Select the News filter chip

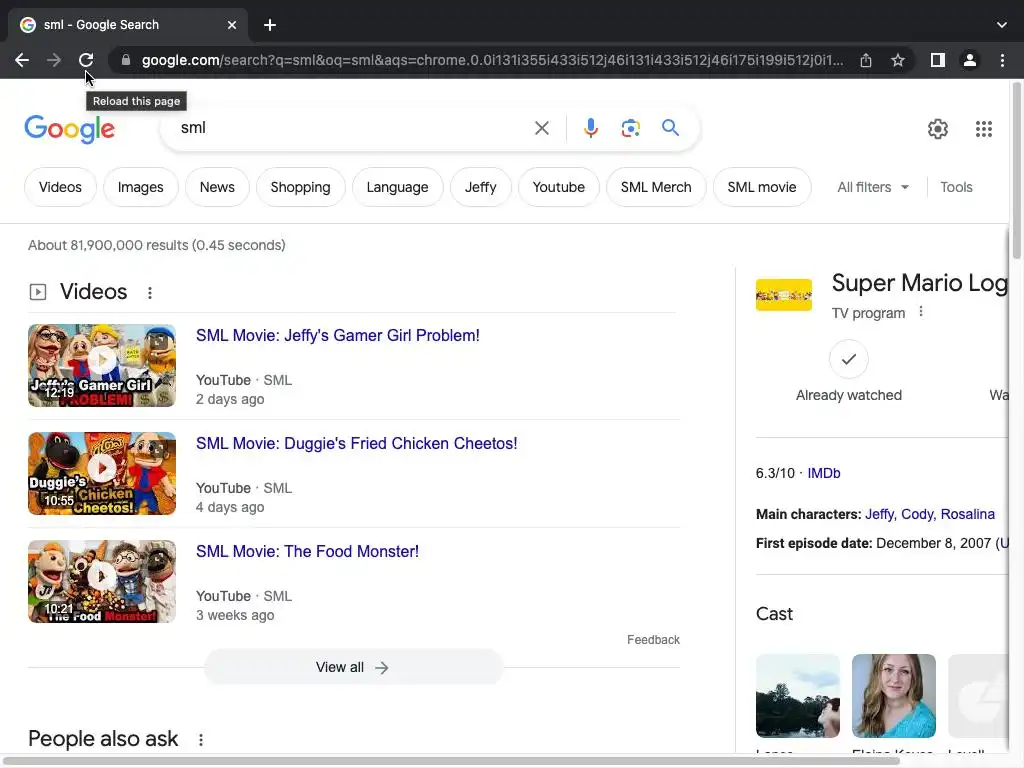click(217, 187)
